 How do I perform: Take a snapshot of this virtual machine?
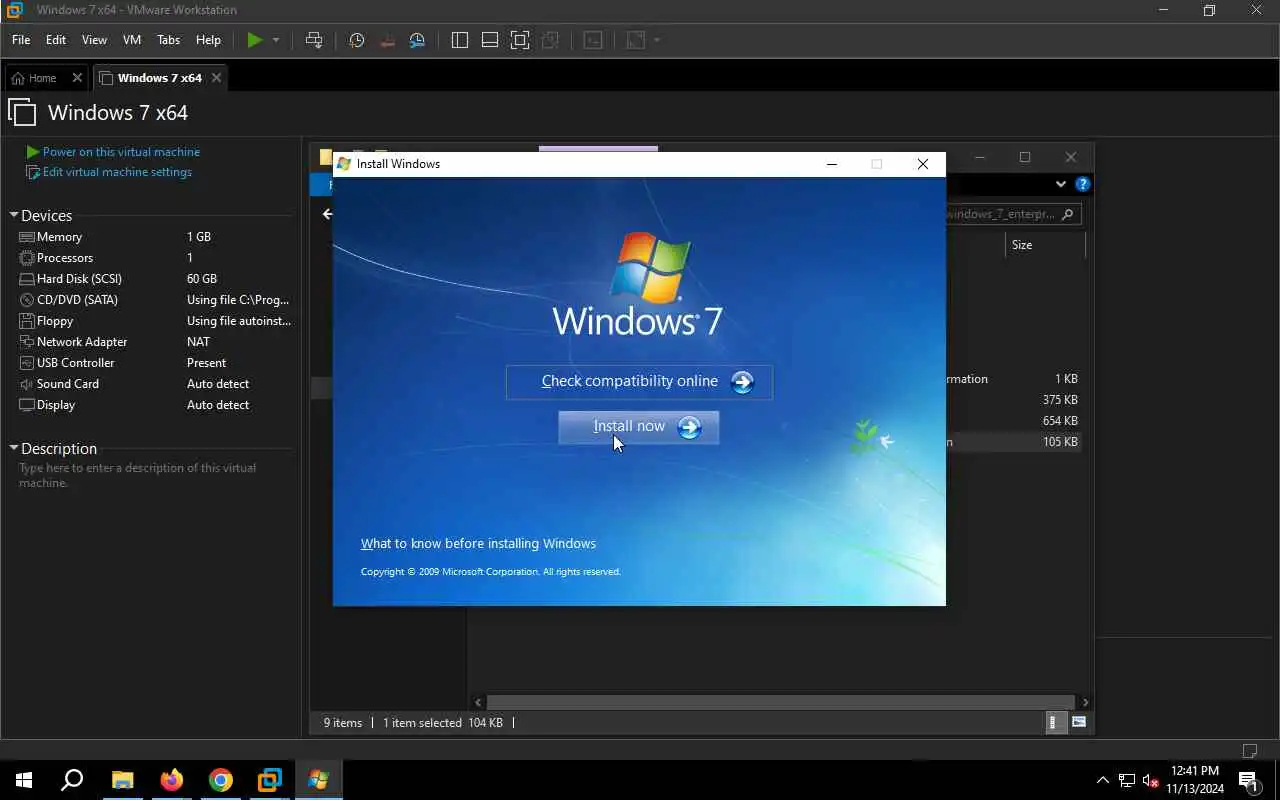(x=356, y=40)
